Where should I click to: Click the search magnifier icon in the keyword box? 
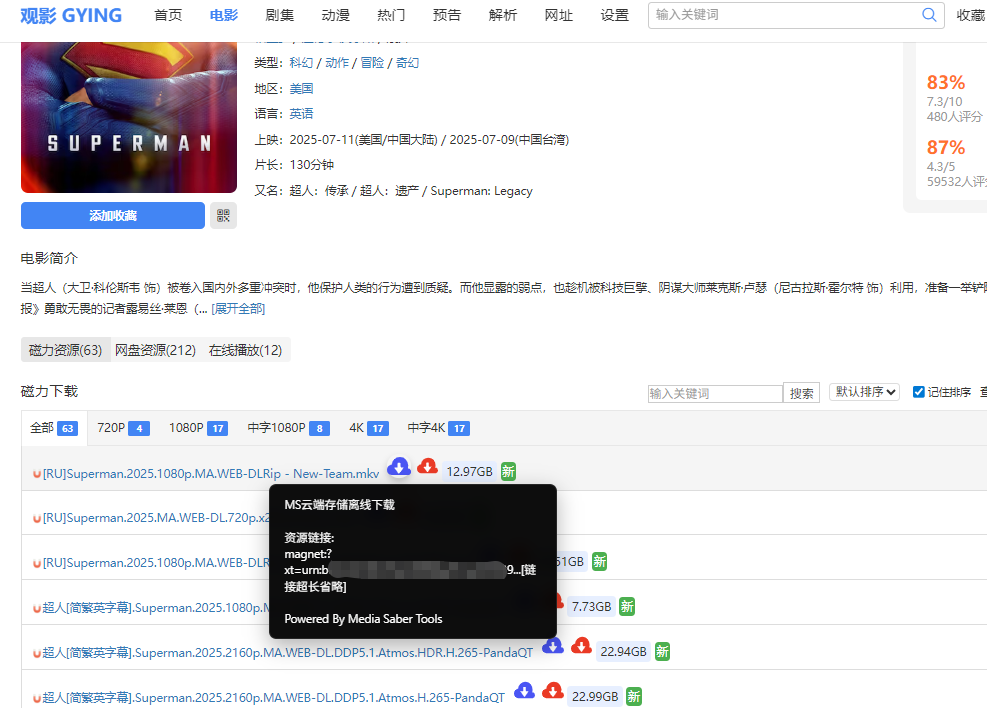(927, 15)
